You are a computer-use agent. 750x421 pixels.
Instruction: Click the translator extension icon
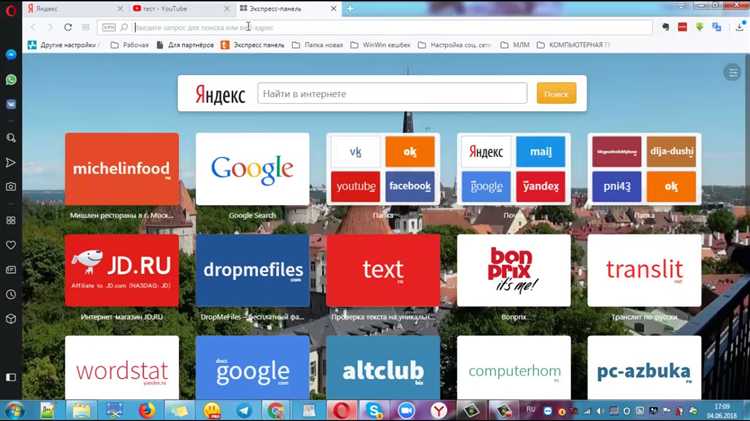(717, 27)
